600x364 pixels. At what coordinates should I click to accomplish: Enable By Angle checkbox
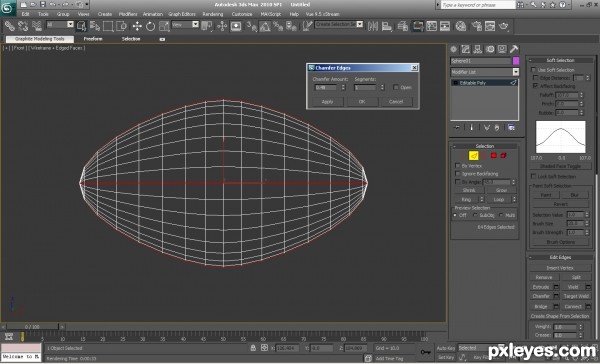pos(458,182)
